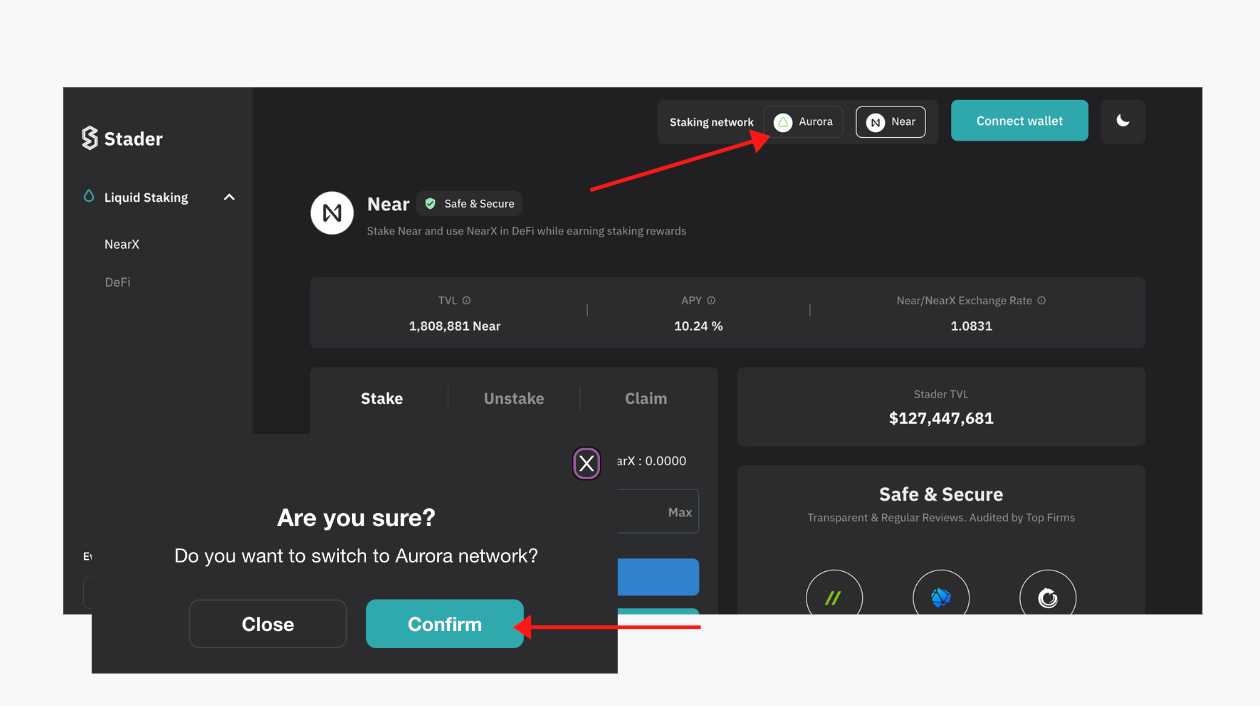Screen dimensions: 1260x706
Task: Click the exchange rate value 1.0831
Action: coord(971,326)
